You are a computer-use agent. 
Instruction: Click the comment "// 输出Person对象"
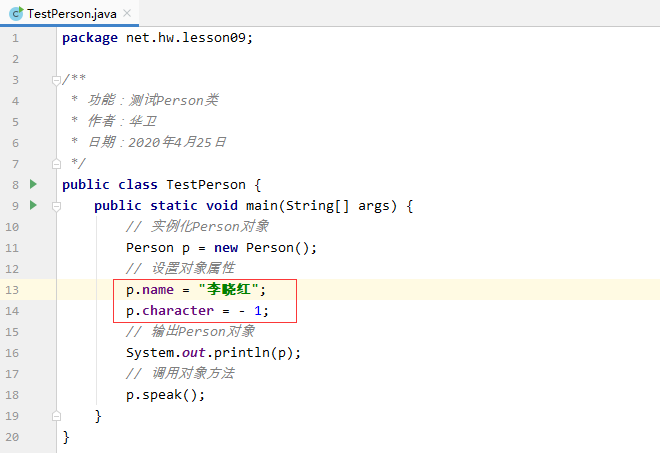click(191, 331)
